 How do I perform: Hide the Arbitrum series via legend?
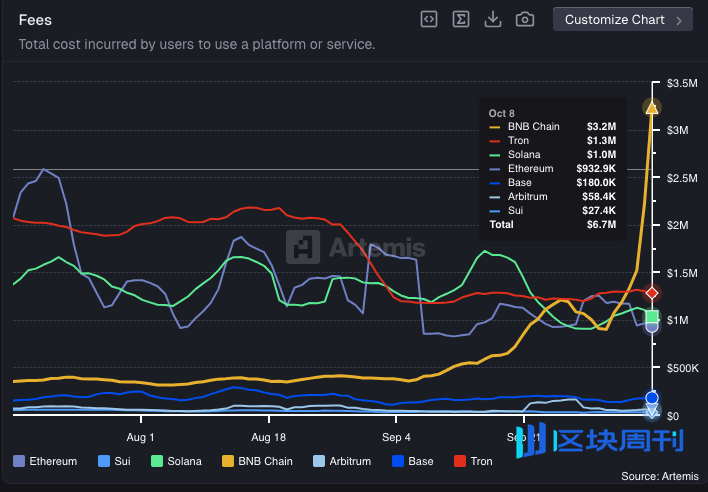[343, 461]
